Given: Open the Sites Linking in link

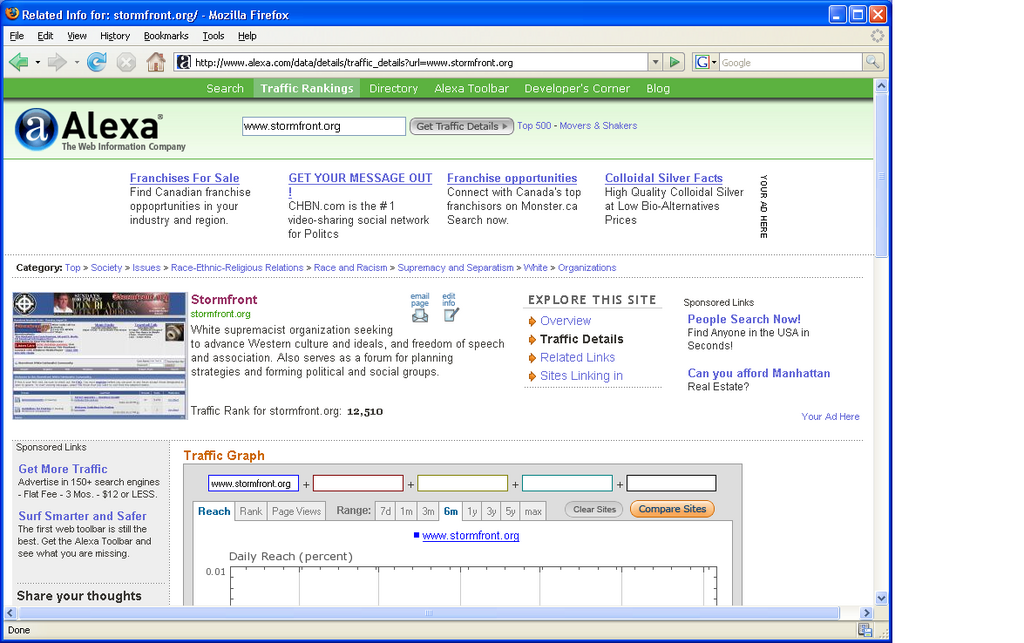Looking at the screenshot, I should click(x=581, y=375).
